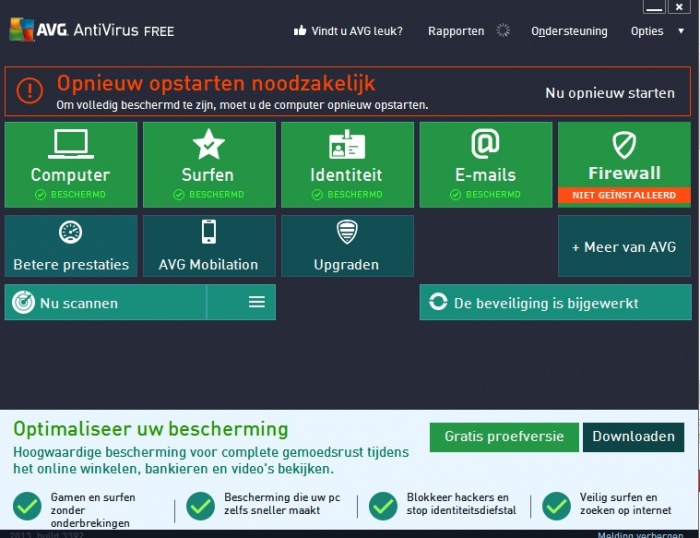
Task: Open the E-mails at-sign icon
Action: [485, 143]
